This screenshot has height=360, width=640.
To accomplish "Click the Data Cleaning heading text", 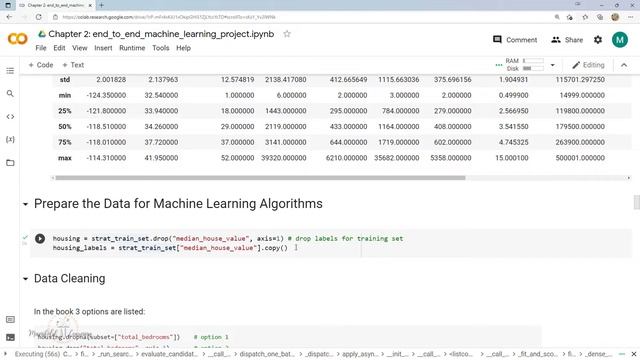I will [x=69, y=279].
